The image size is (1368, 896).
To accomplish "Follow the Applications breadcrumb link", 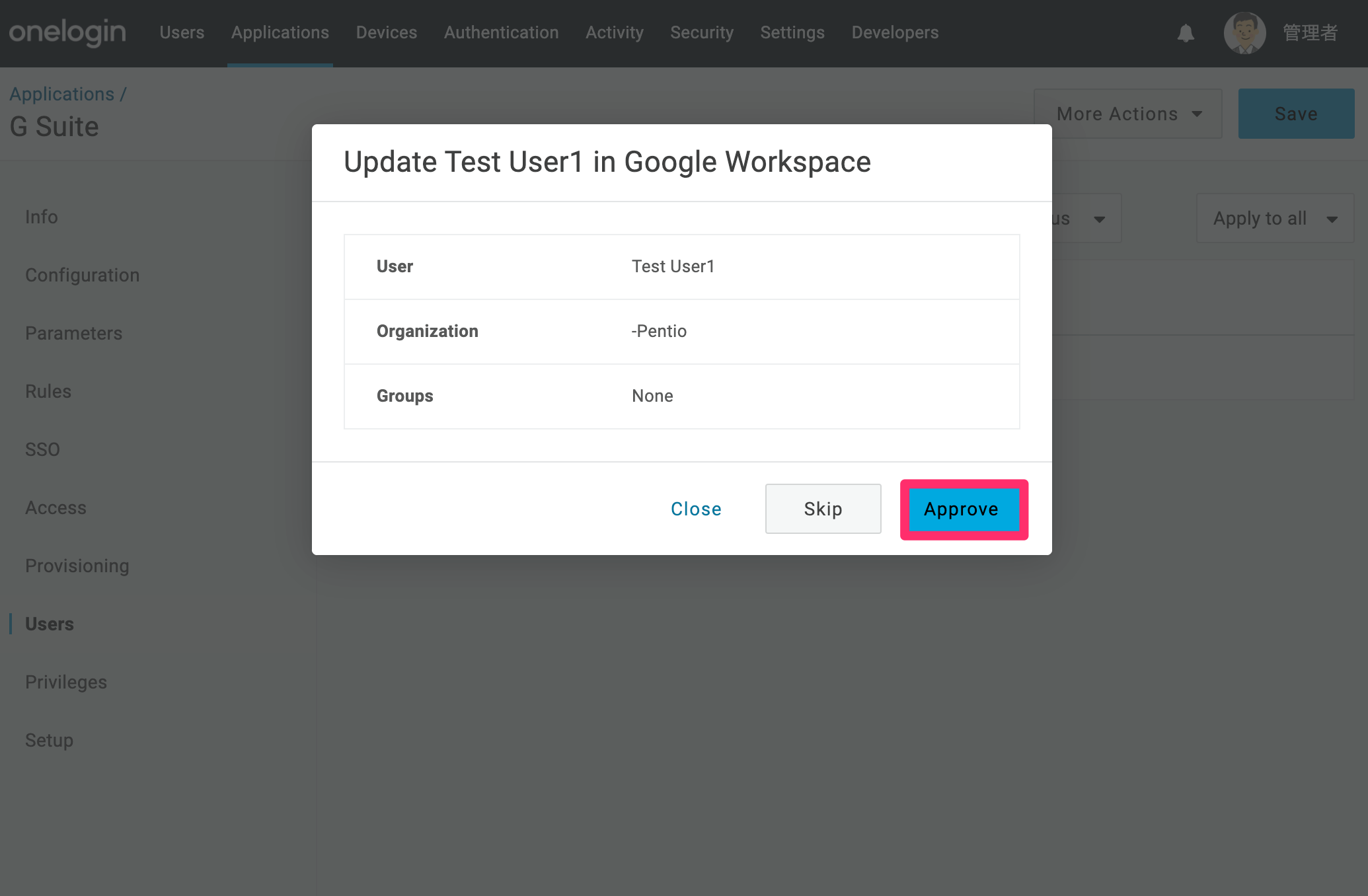I will click(62, 94).
